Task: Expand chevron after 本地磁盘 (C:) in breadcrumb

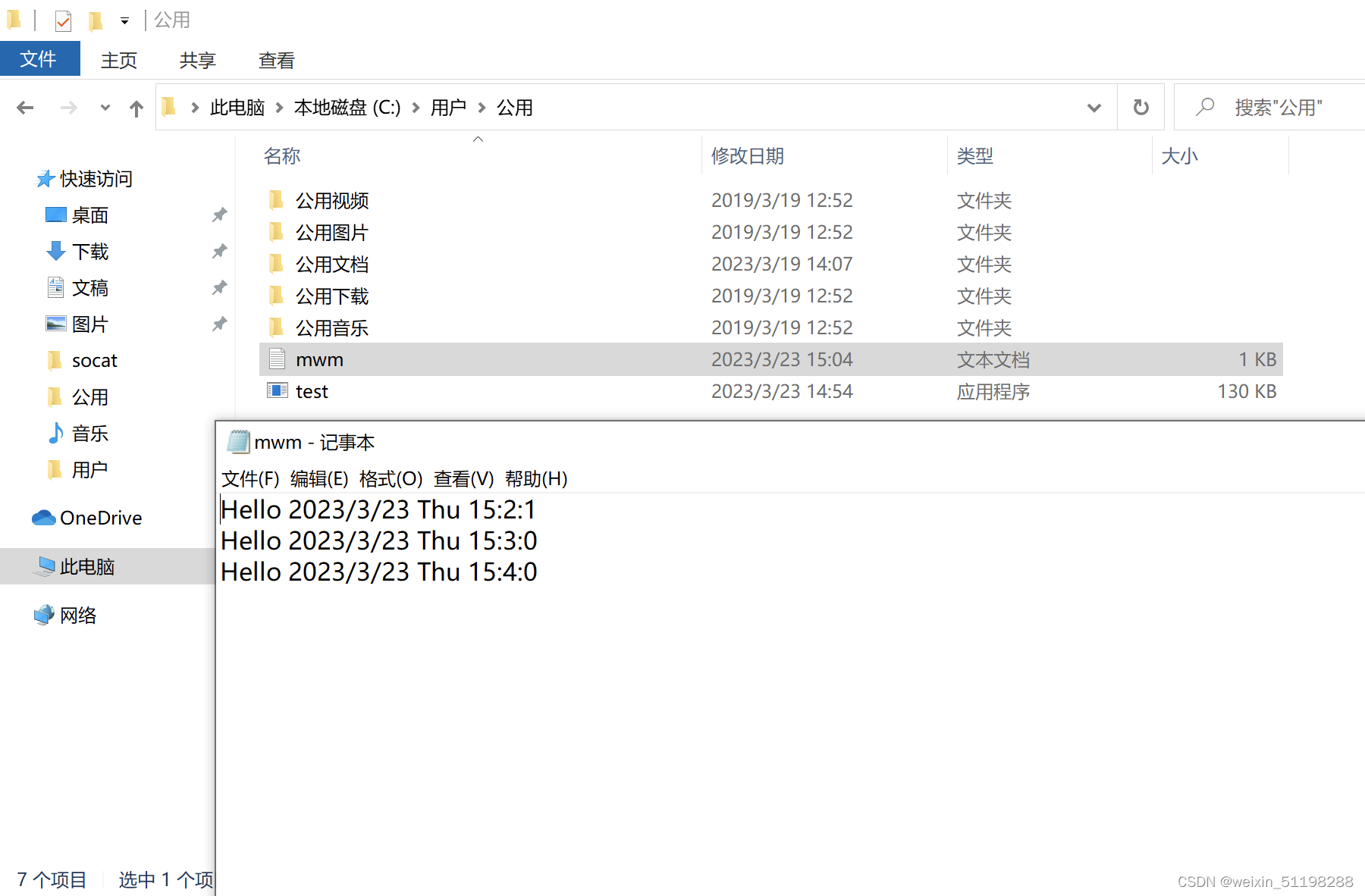Action: pos(416,108)
